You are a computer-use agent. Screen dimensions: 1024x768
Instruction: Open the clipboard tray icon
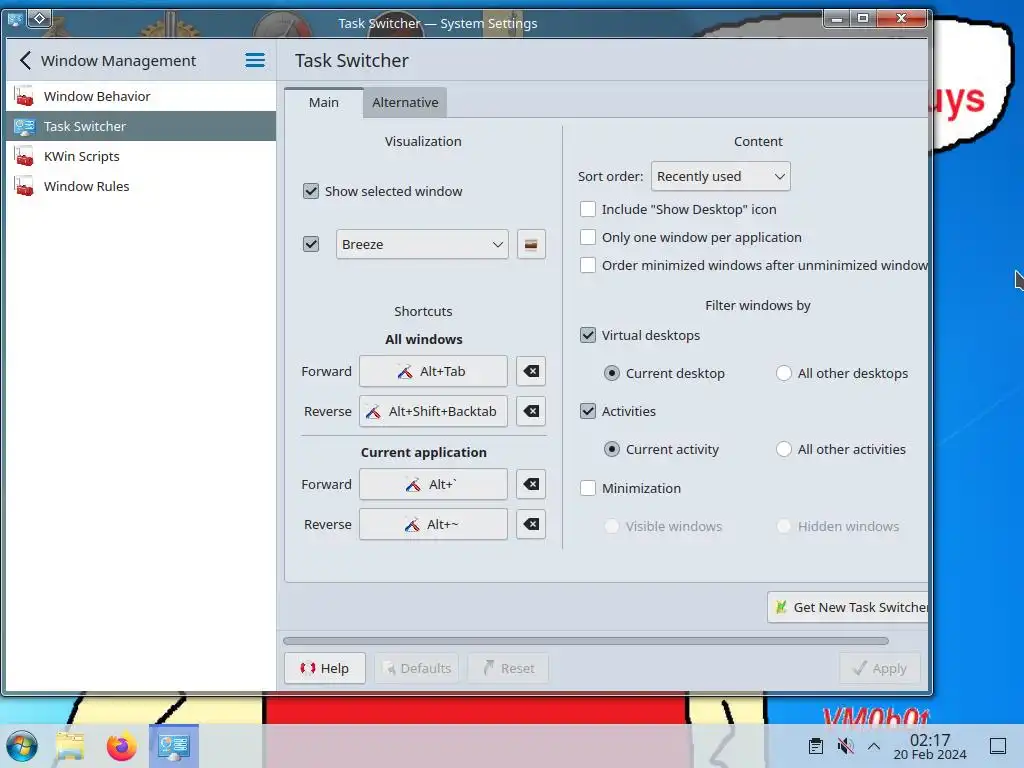tap(815, 746)
